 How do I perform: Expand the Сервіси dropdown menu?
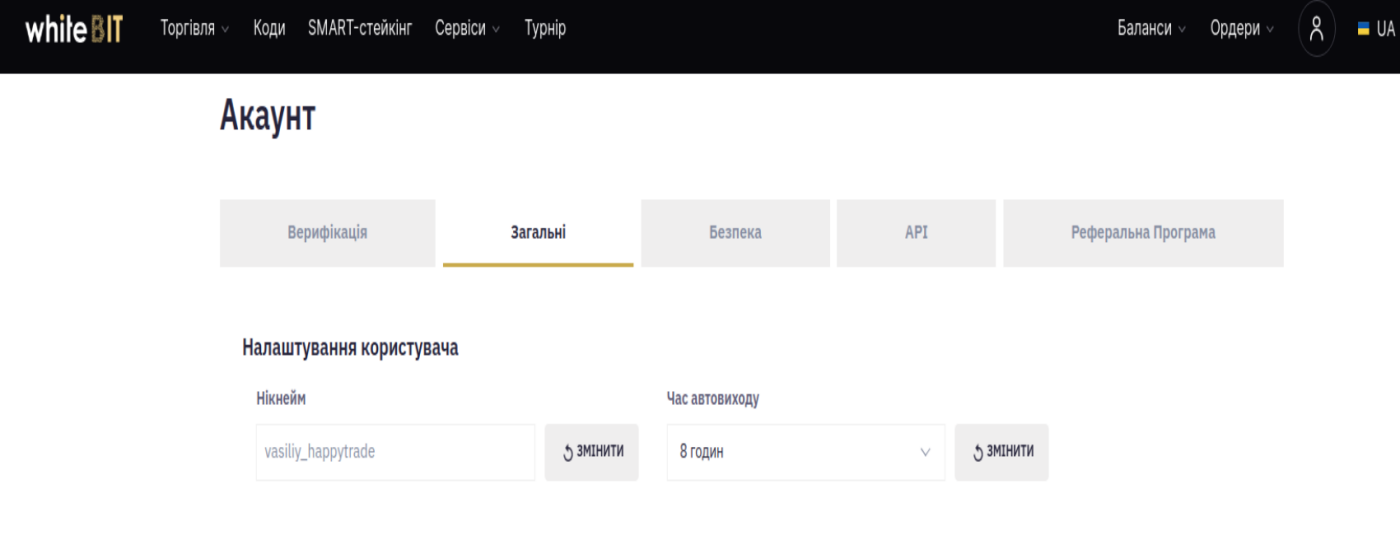468,29
